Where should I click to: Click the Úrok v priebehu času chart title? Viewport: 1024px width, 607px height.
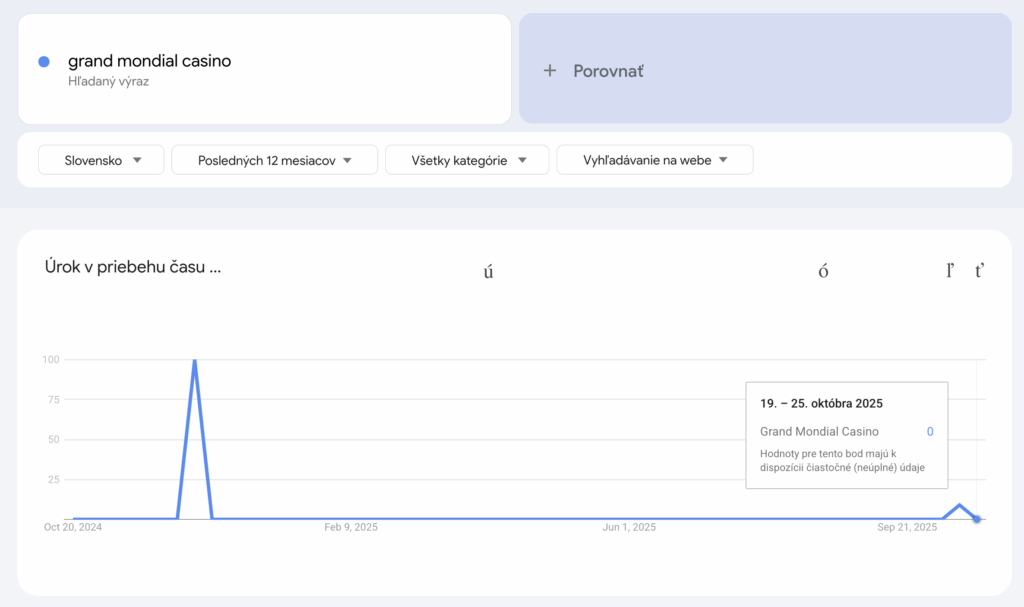[132, 267]
